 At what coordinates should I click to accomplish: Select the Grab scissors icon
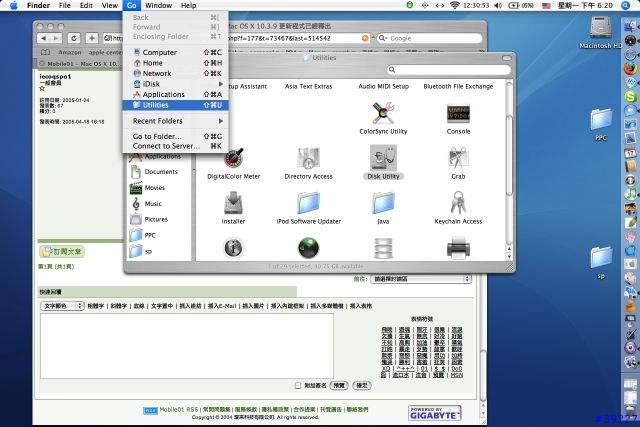point(458,158)
